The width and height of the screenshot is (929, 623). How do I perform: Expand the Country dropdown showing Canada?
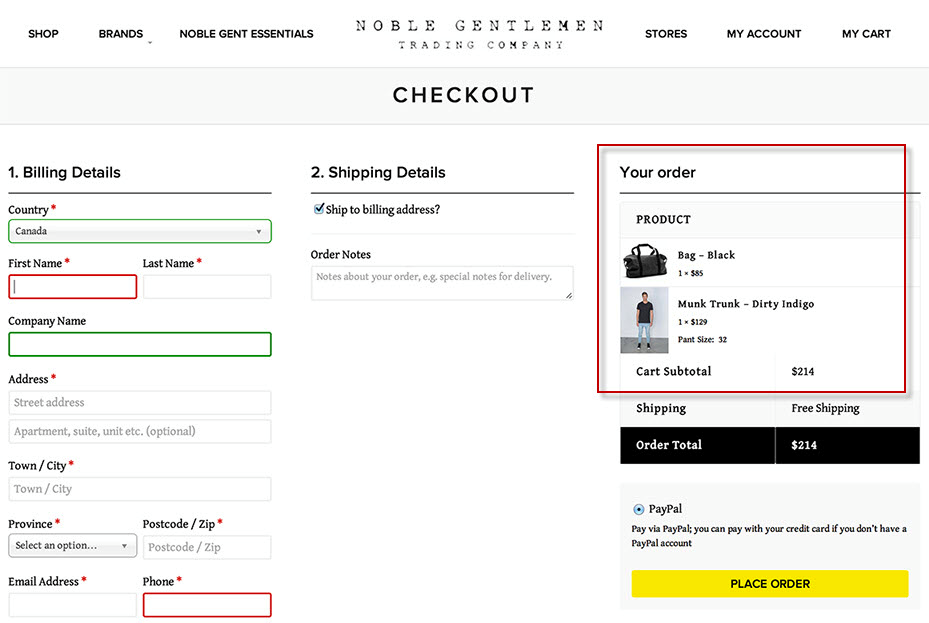[140, 231]
